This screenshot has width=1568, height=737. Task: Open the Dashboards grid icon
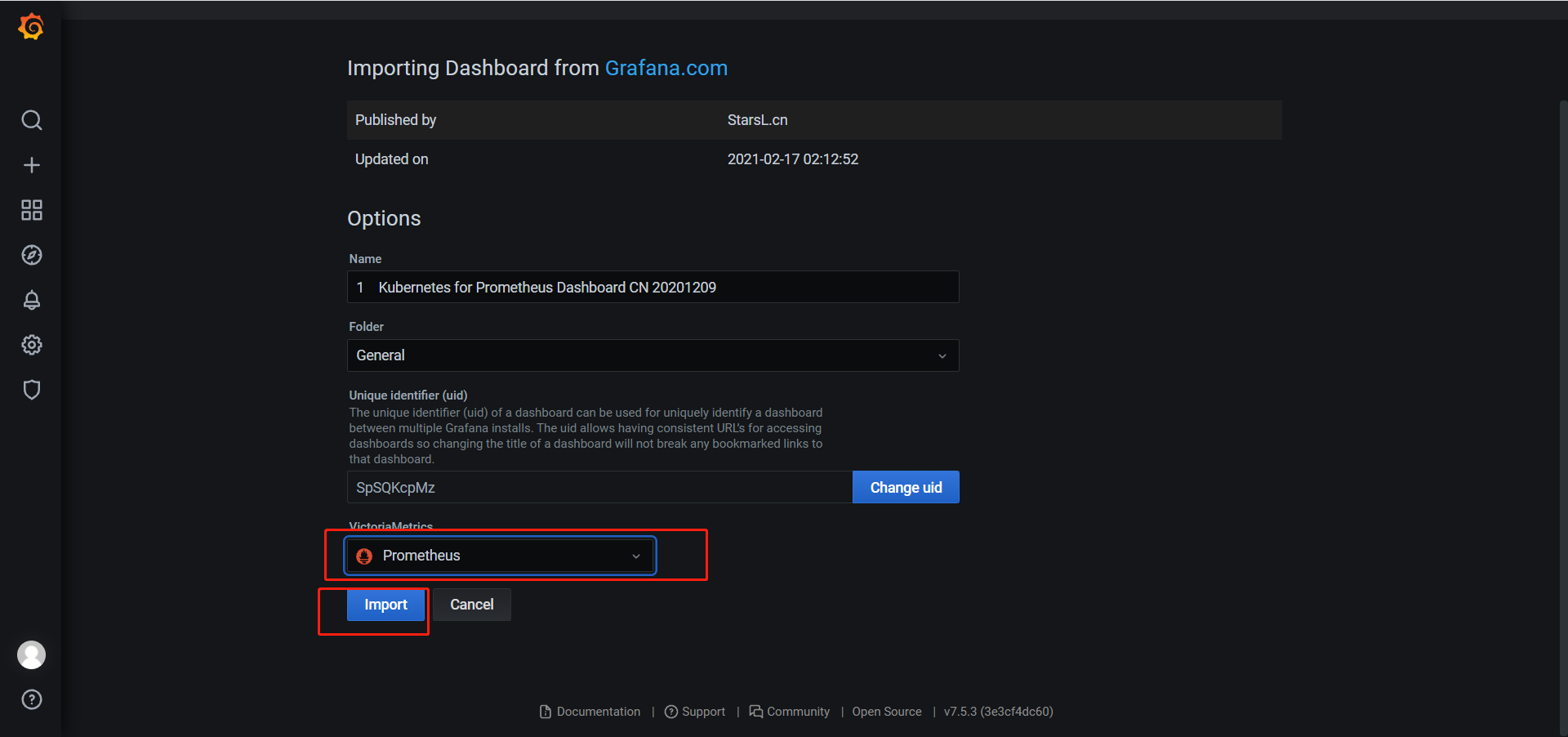[32, 210]
